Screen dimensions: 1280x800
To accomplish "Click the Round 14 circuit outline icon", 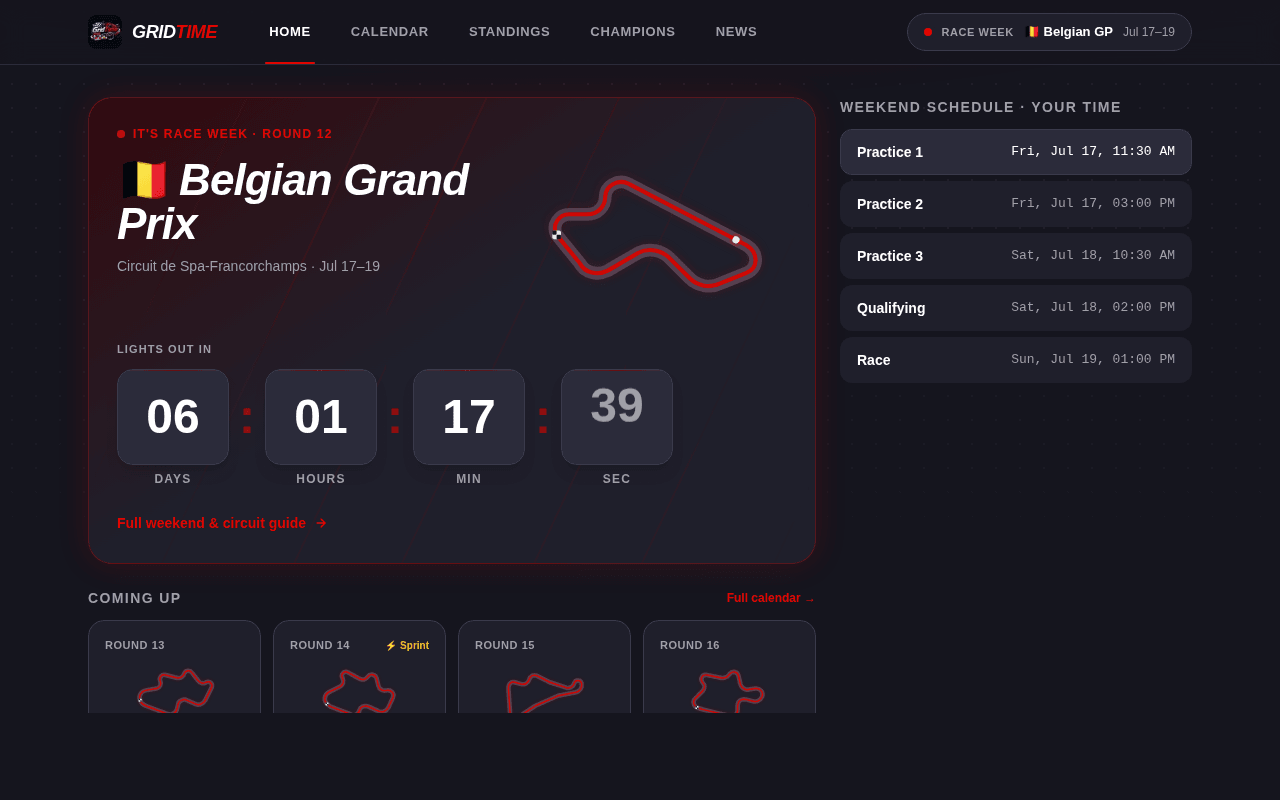I will tap(359, 691).
